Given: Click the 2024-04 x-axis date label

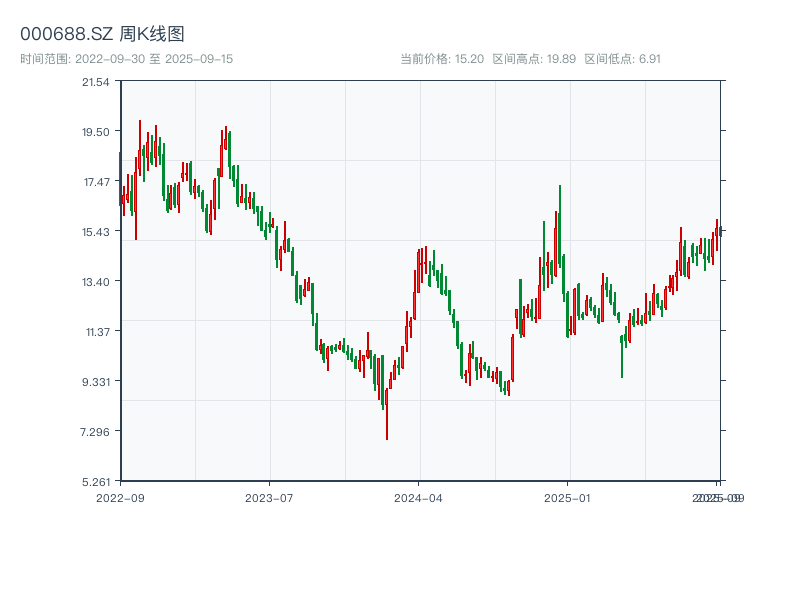Looking at the screenshot, I should coord(419,497).
